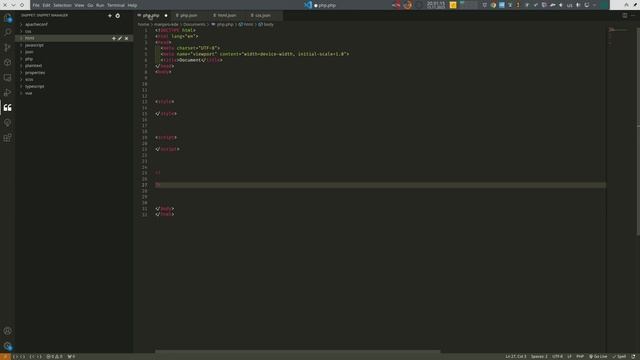Open the Extensions view icon

pyautogui.click(x=7, y=138)
